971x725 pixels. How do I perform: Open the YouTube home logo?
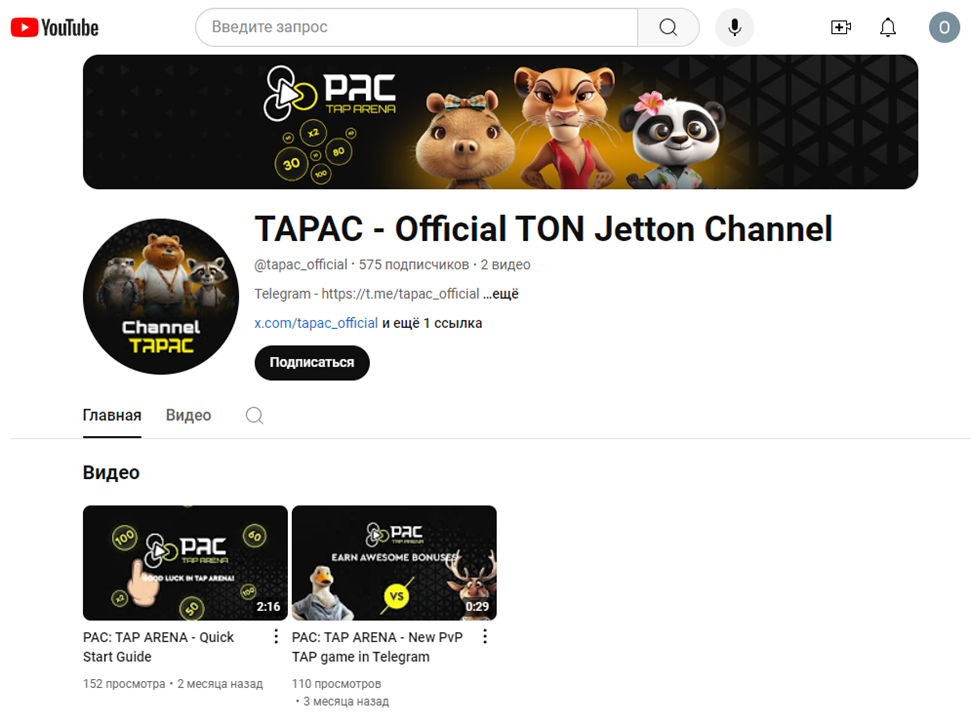point(54,27)
